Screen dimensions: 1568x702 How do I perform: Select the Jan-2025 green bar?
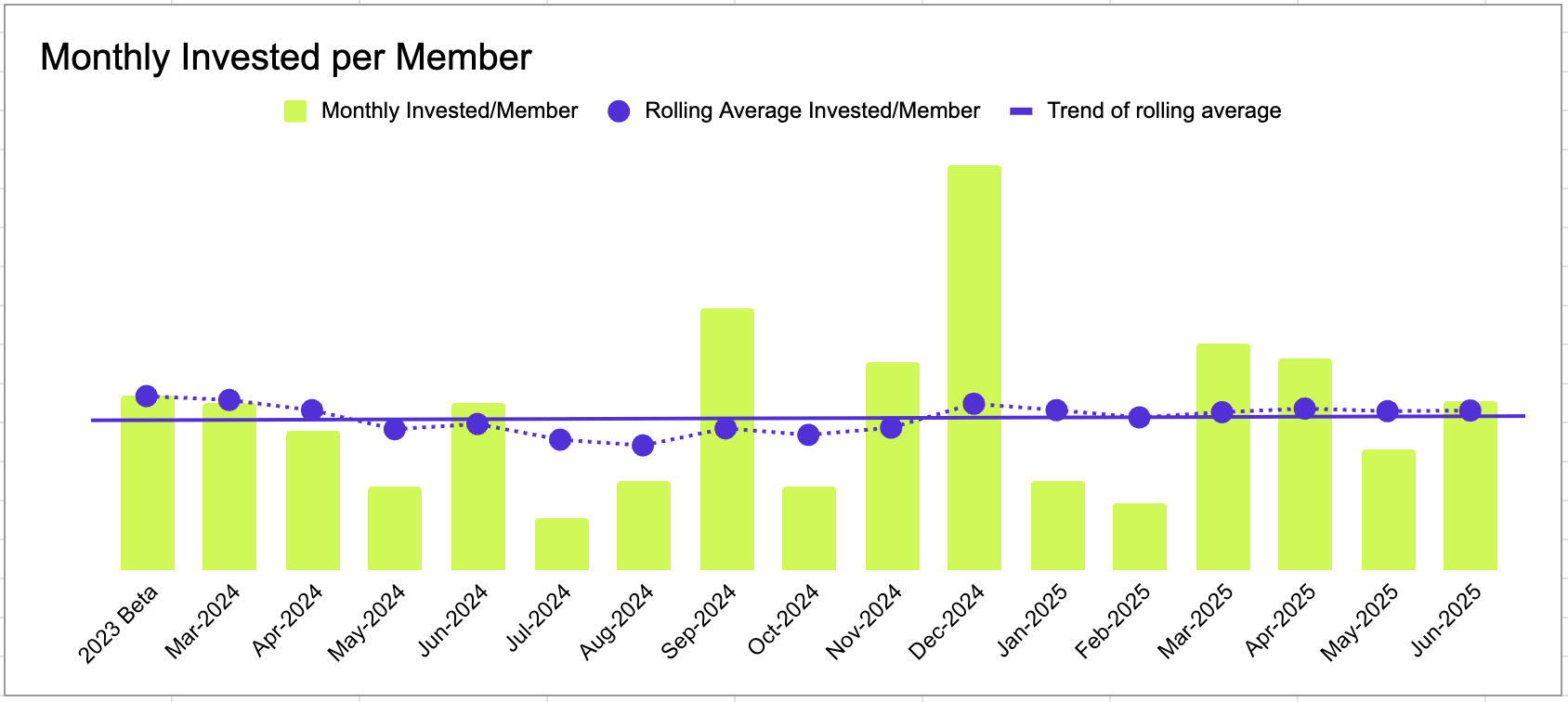click(x=1058, y=526)
